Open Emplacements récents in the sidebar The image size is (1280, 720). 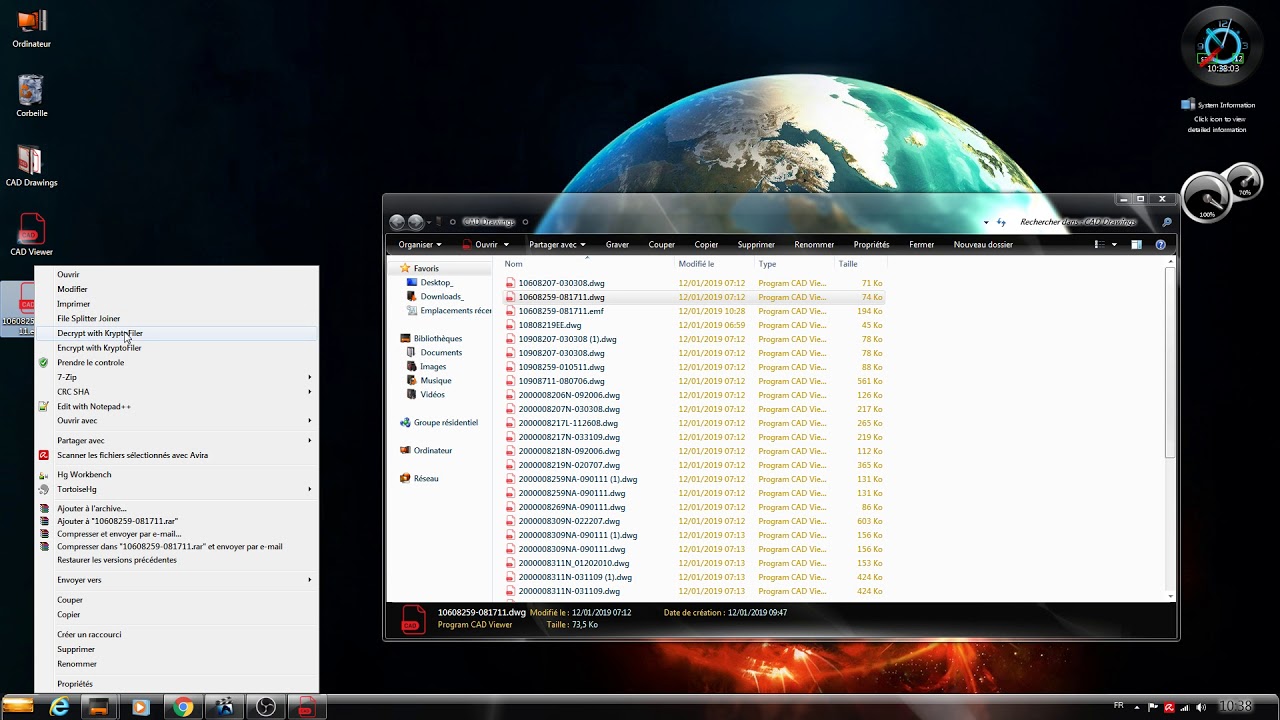click(449, 310)
